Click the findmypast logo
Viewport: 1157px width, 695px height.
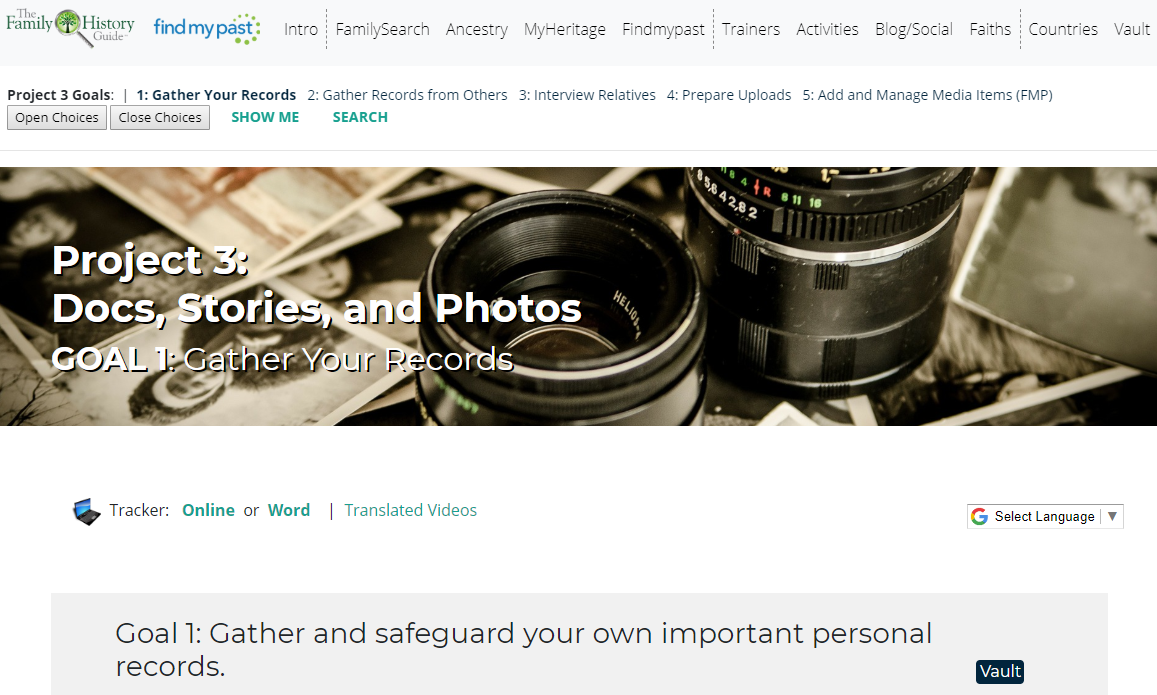pyautogui.click(x=207, y=29)
